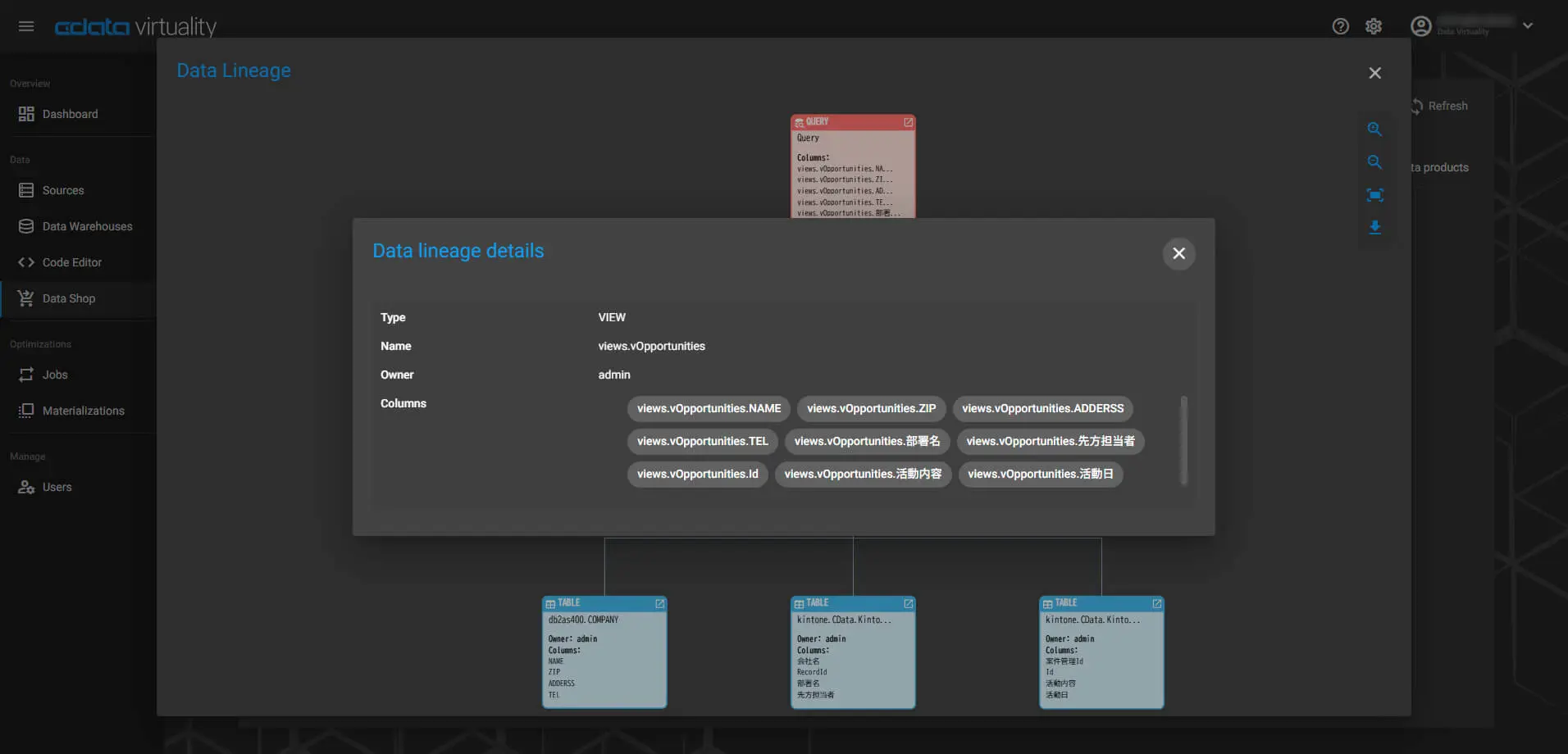Image resolution: width=1568 pixels, height=754 pixels.
Task: Click the user profile avatar icon
Action: (x=1420, y=26)
